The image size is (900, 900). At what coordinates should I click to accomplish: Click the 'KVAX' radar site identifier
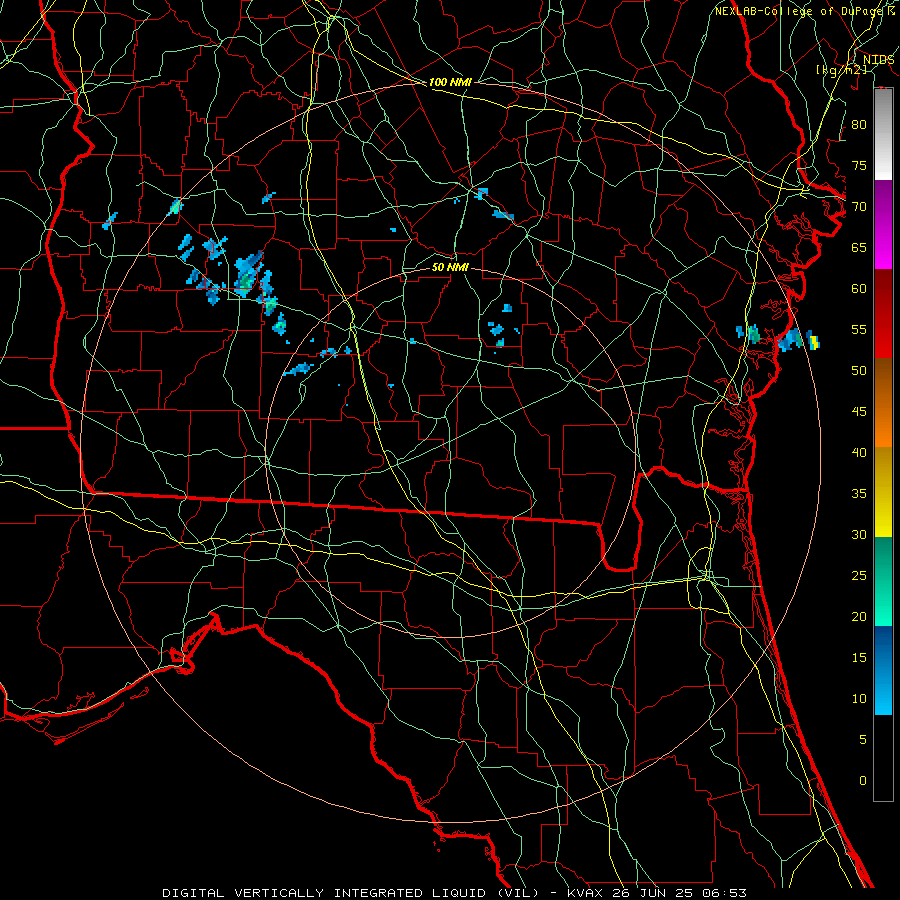point(585,893)
